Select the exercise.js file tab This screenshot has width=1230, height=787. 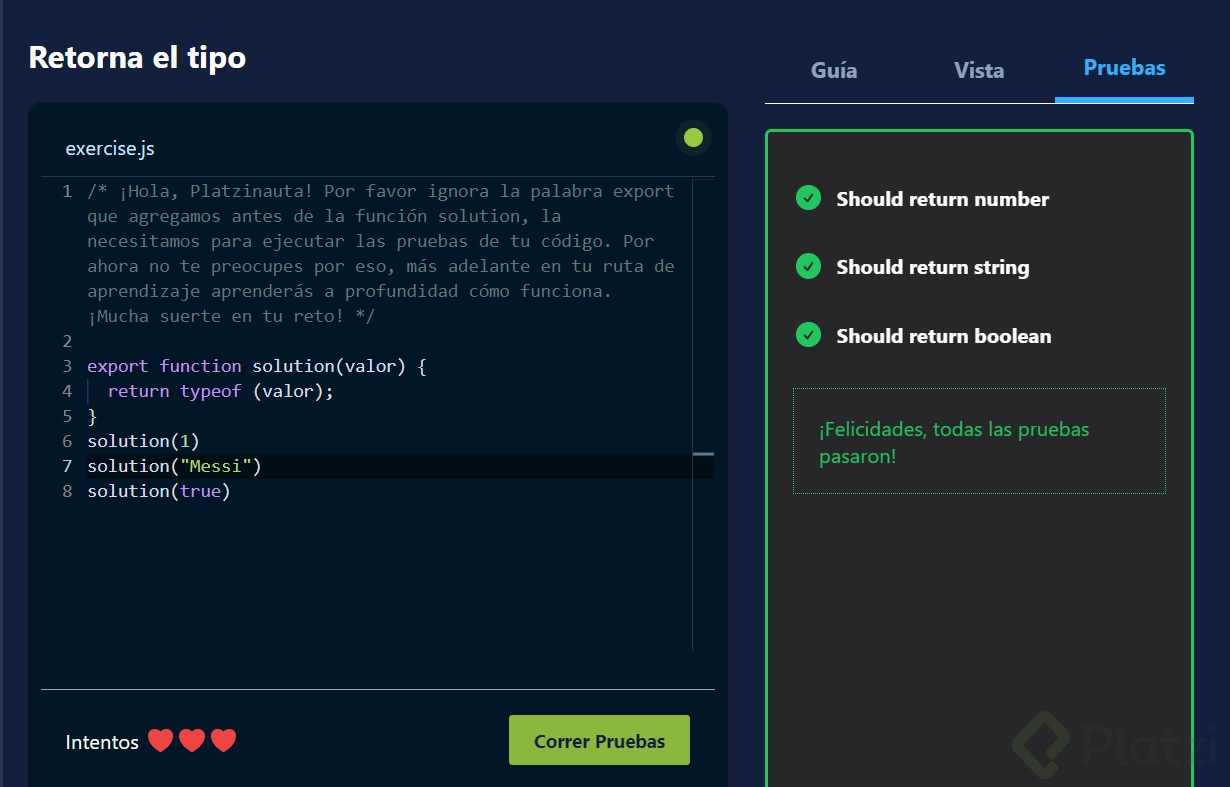tap(110, 149)
